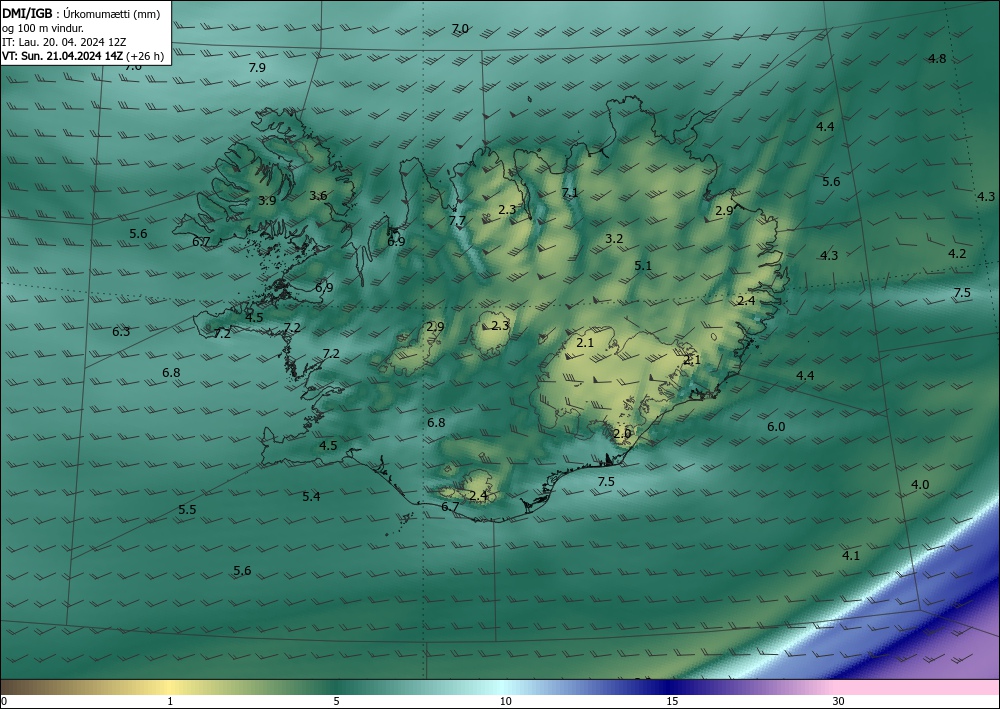The image size is (1000, 709).
Task: Click the legend tick label '30'
Action: click(x=838, y=701)
